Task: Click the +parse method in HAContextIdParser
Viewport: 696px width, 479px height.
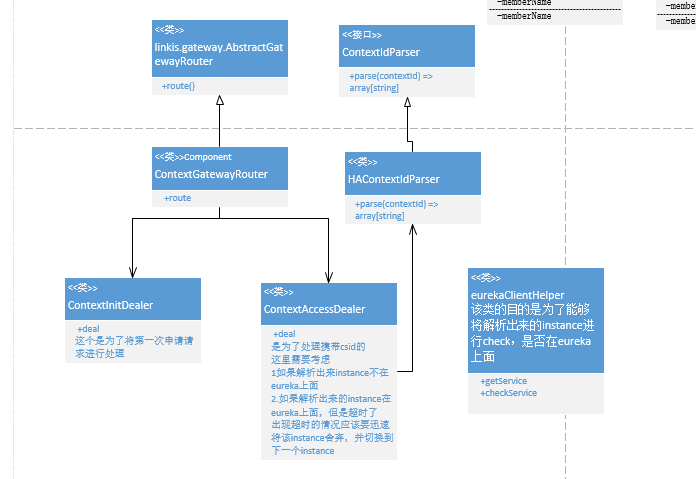Action: (x=396, y=209)
